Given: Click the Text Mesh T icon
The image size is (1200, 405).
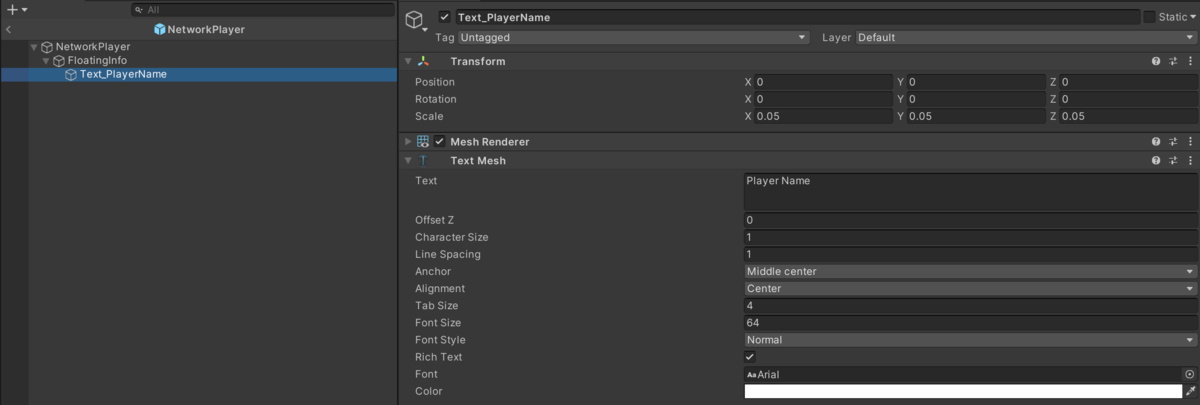Looking at the screenshot, I should (x=423, y=160).
